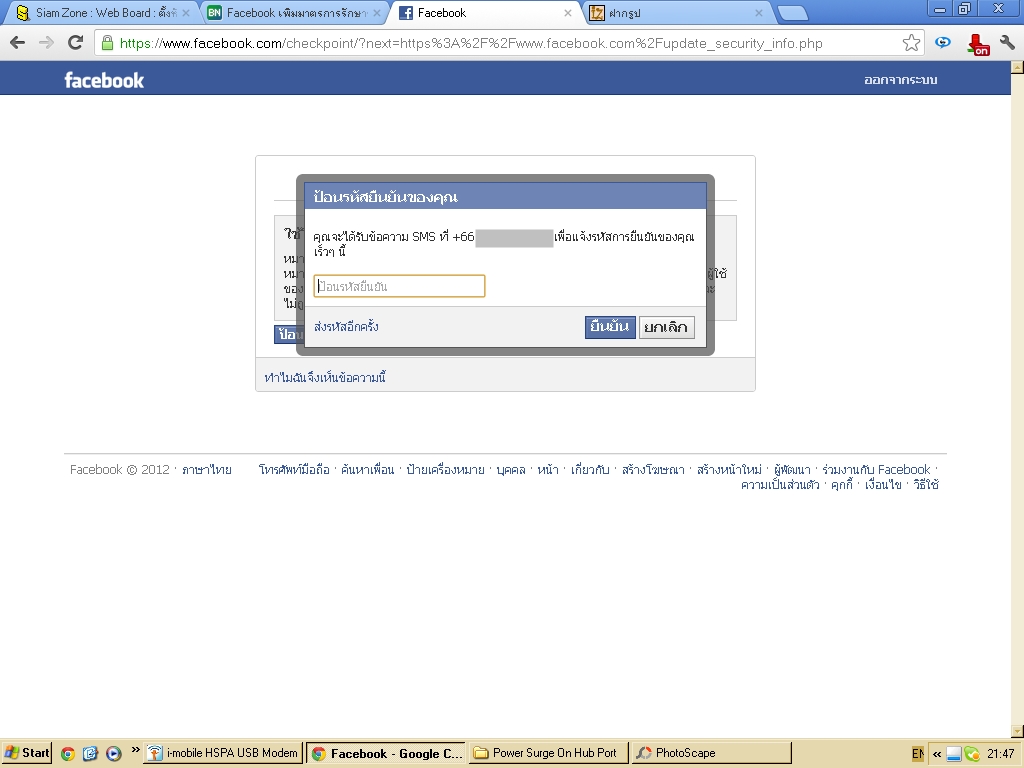The image size is (1024, 768).
Task: Launch Windows Media Player quick launch icon
Action: 114,754
